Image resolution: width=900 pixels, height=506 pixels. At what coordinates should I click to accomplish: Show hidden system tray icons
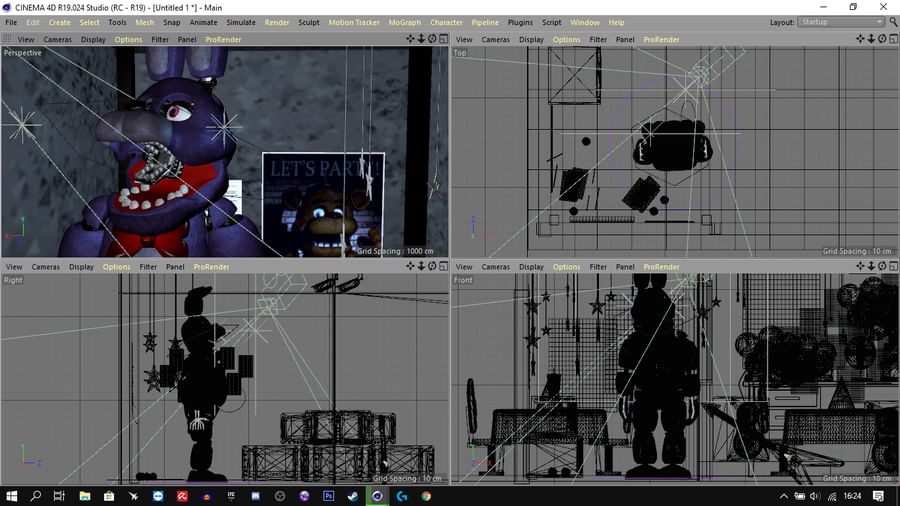[x=783, y=496]
